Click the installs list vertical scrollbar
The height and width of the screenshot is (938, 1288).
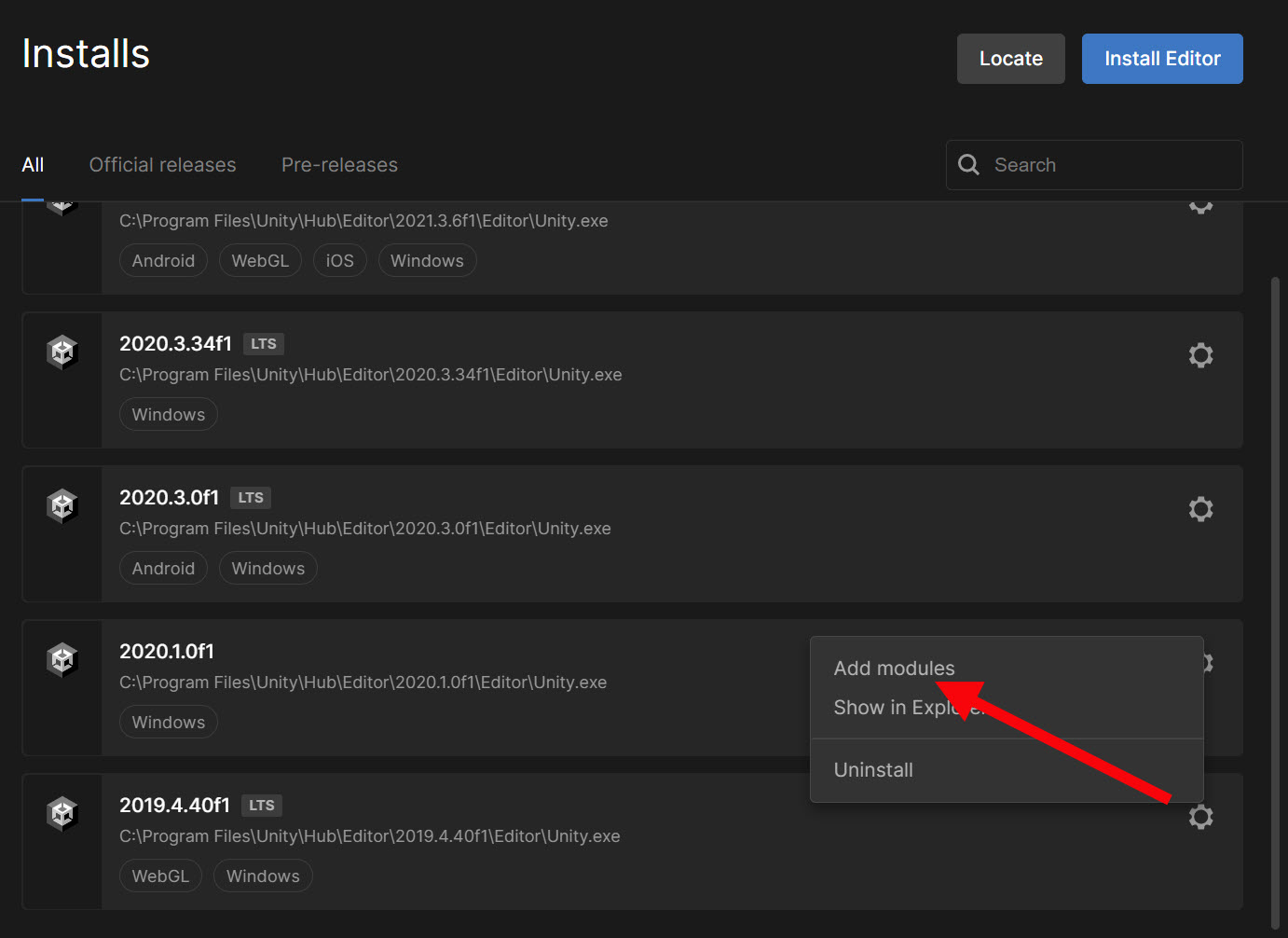(1275, 602)
